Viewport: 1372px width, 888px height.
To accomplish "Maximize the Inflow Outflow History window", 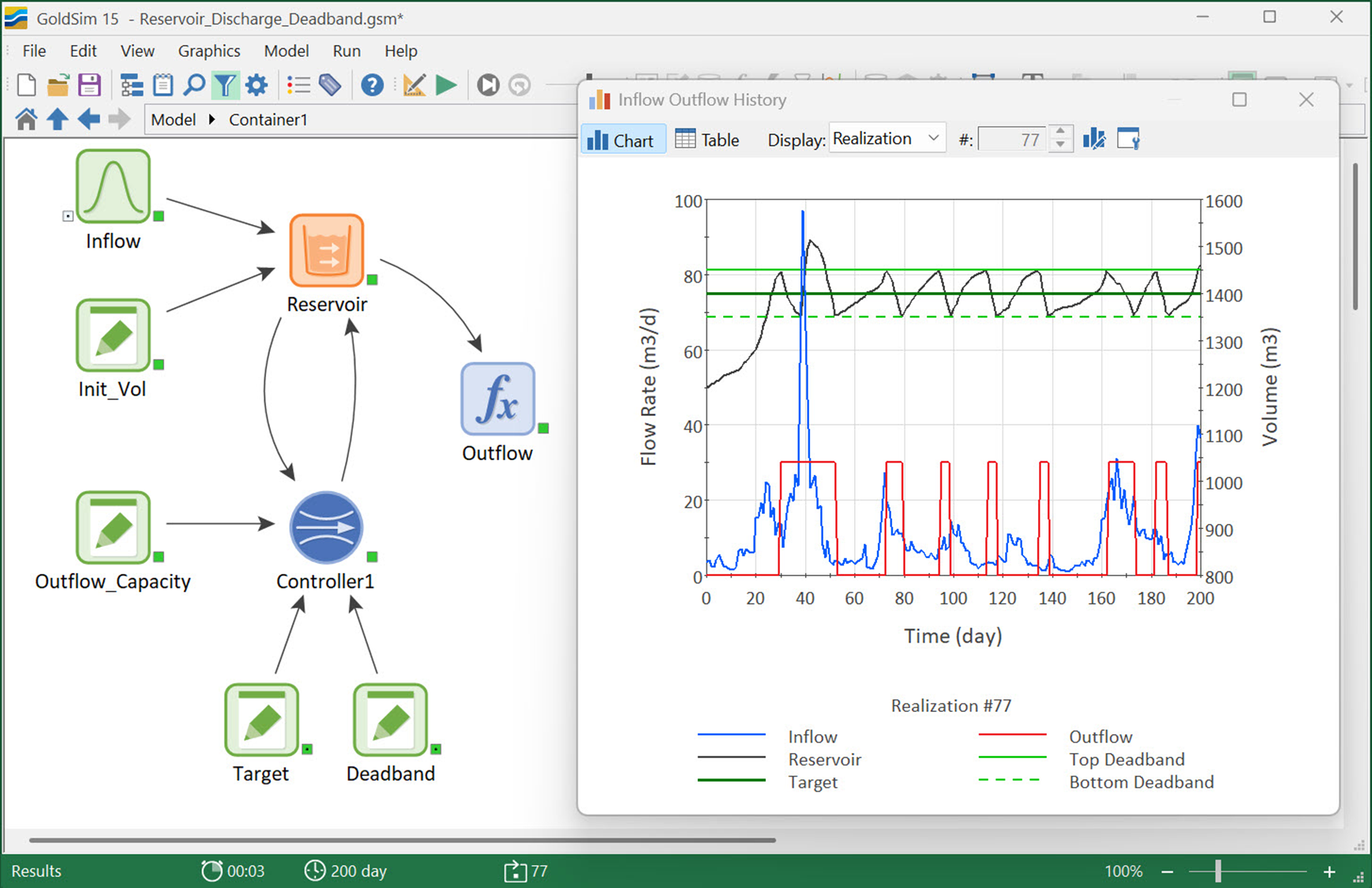I will (x=1239, y=99).
